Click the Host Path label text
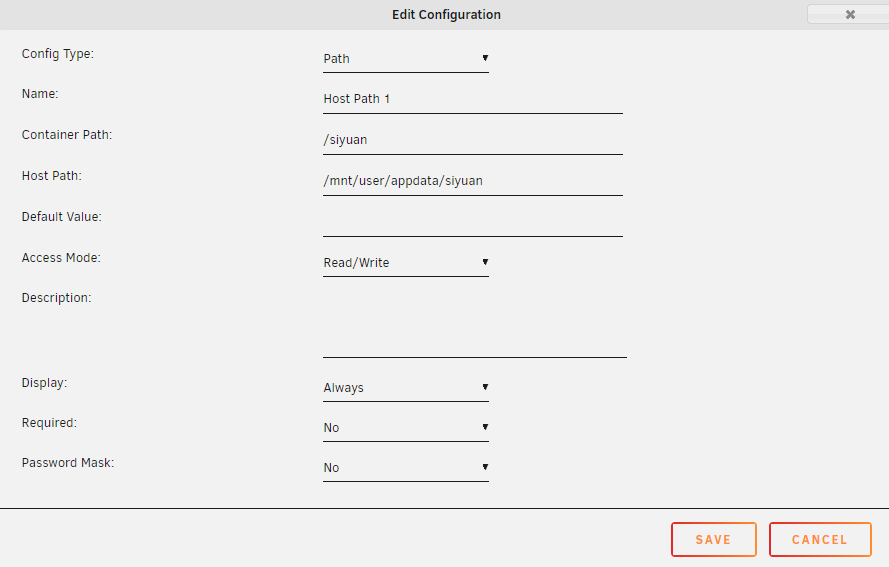The height and width of the screenshot is (567, 889). pos(52,176)
